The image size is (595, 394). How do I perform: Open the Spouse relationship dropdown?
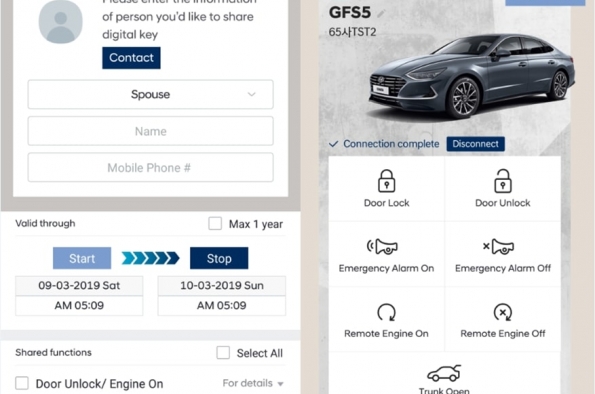tap(150, 94)
